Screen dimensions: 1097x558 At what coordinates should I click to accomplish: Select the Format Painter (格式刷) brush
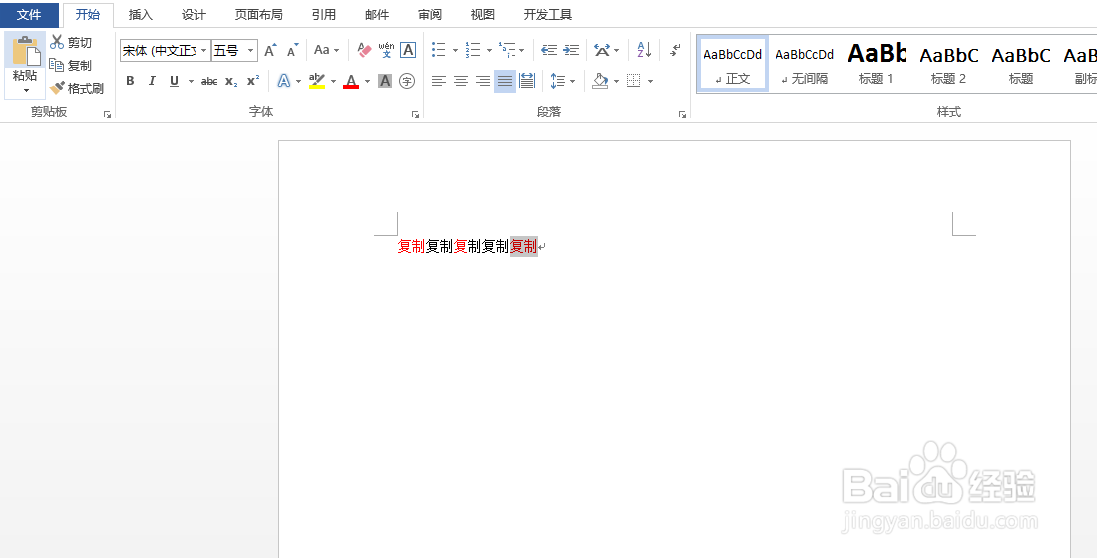tap(76, 88)
